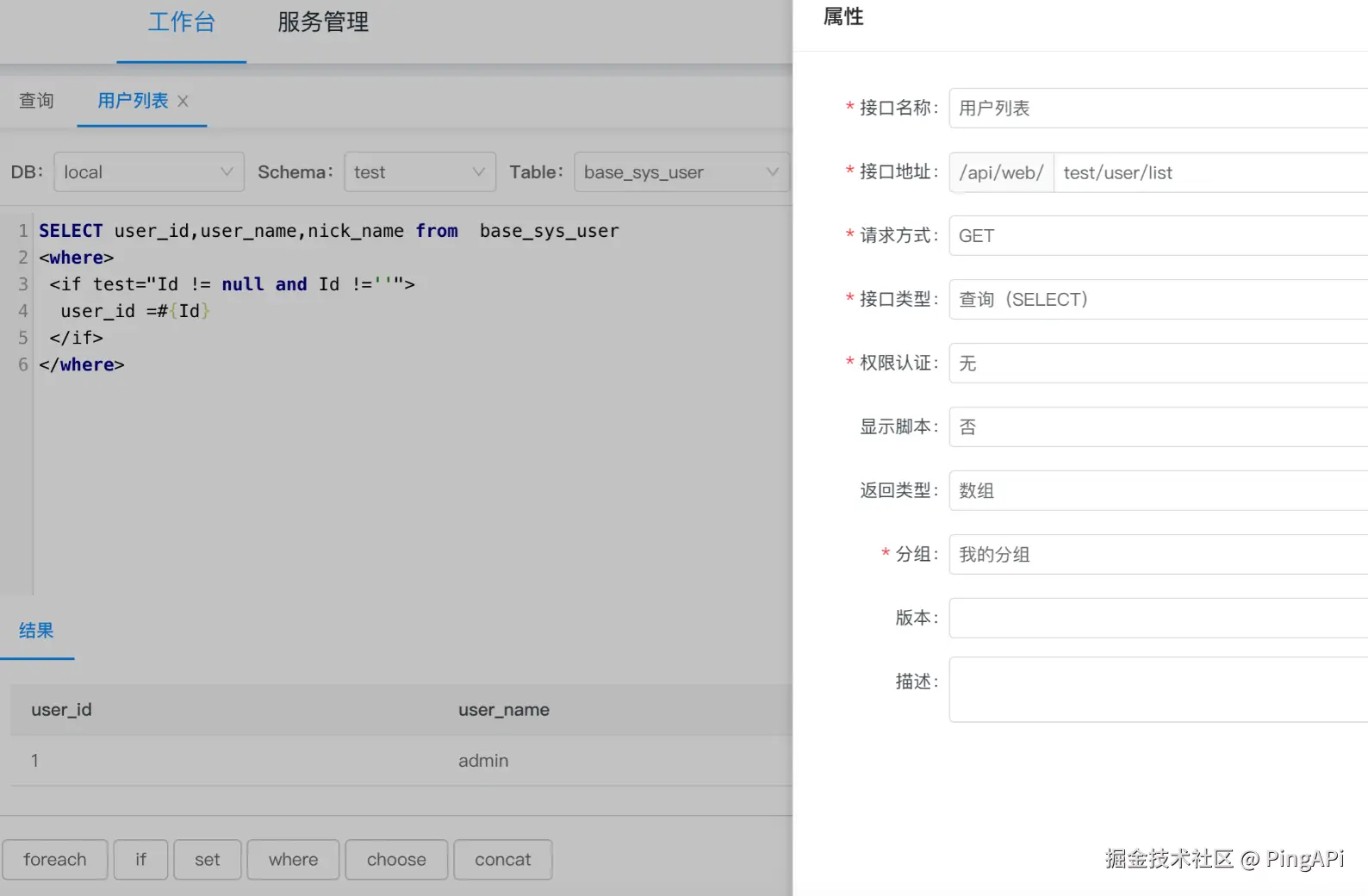
Task: Focus the empty 版本 input field
Action: click(x=1158, y=619)
